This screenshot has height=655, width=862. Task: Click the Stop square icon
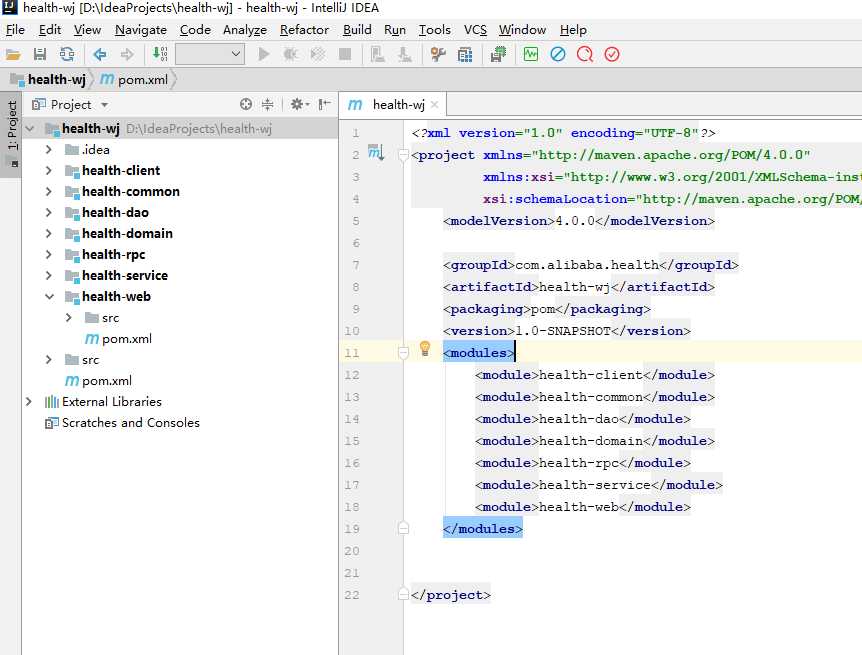[345, 54]
